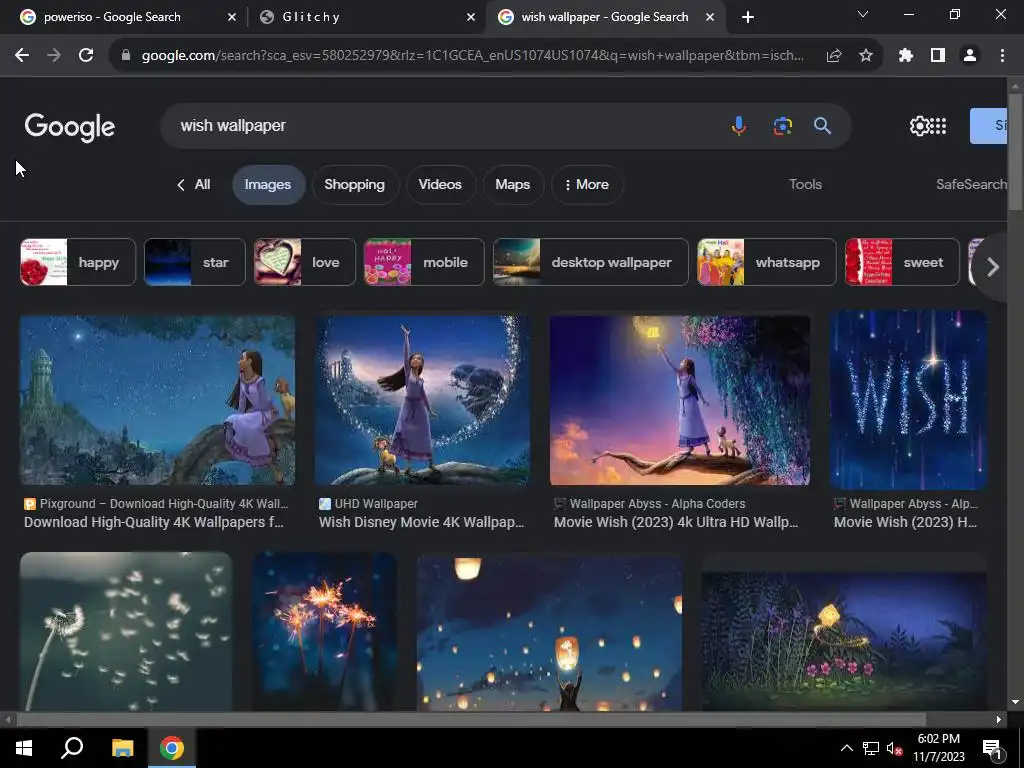The width and height of the screenshot is (1024, 768).
Task: Open 'Movie Wish (2023) 4k Ultra HD' link
Action: click(x=676, y=522)
